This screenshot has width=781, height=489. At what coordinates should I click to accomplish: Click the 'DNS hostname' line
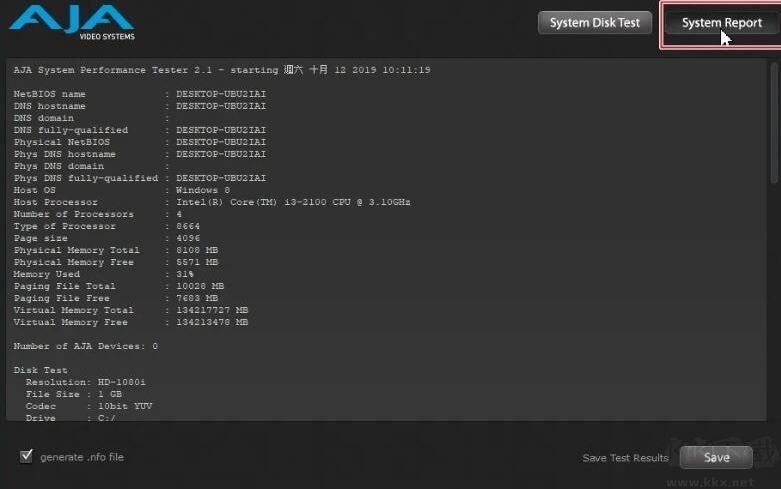click(139, 106)
